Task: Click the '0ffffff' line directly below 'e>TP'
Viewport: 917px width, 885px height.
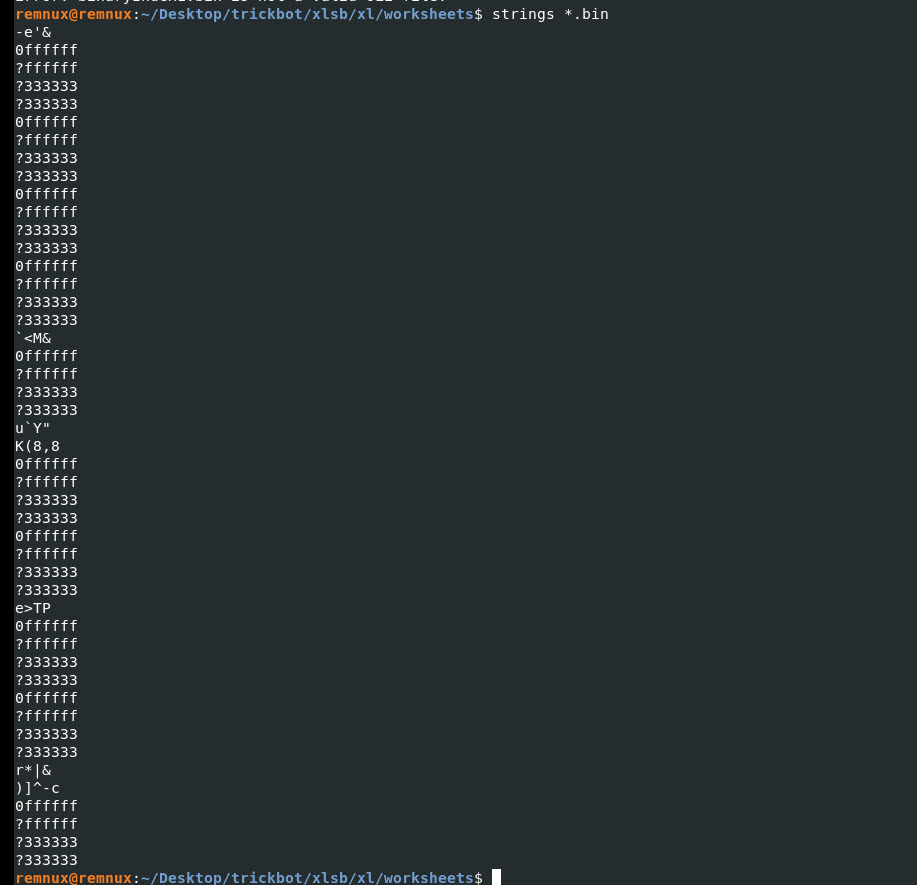Action: pos(46,626)
